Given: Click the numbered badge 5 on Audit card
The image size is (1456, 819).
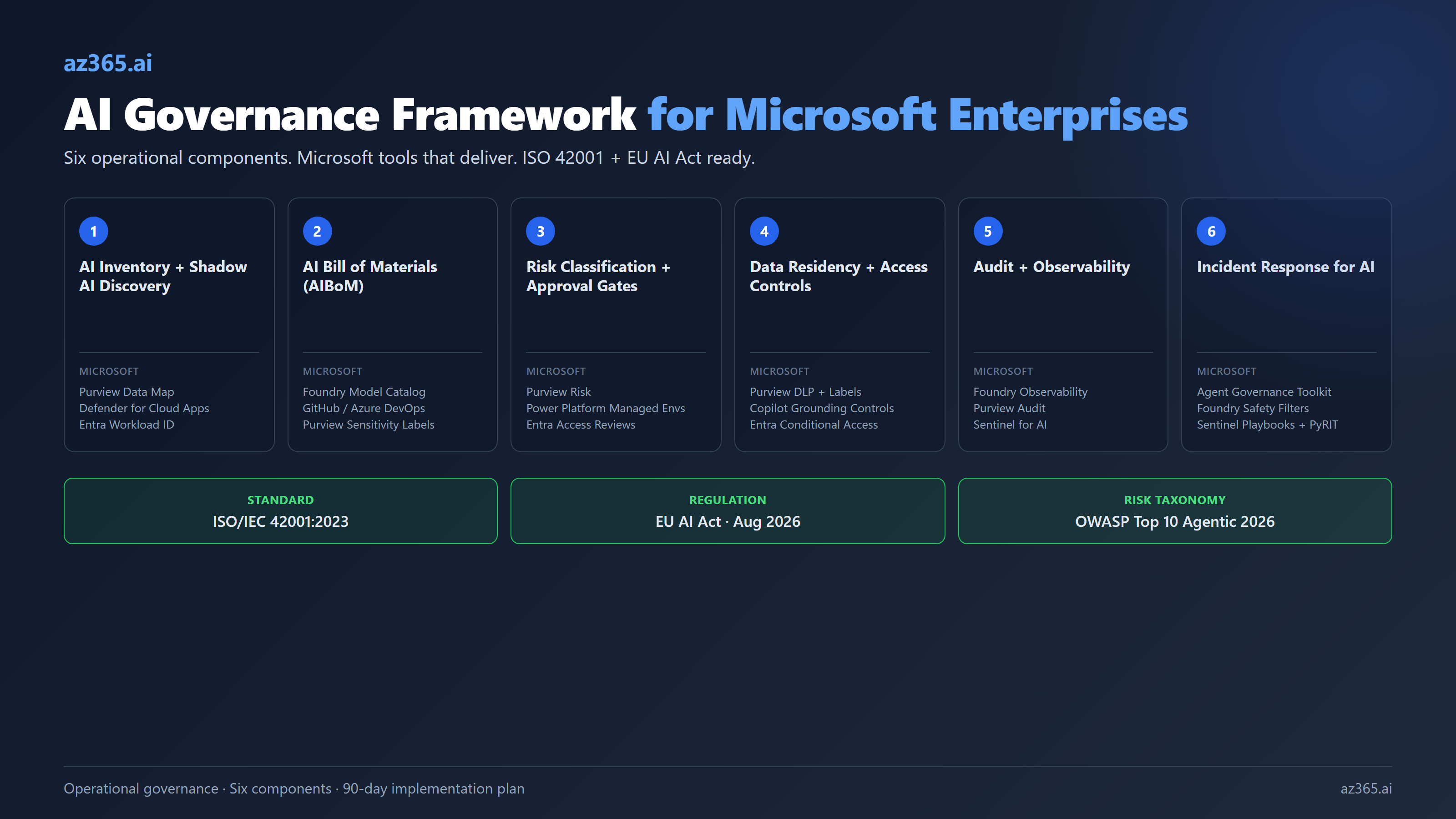Looking at the screenshot, I should tap(987, 231).
